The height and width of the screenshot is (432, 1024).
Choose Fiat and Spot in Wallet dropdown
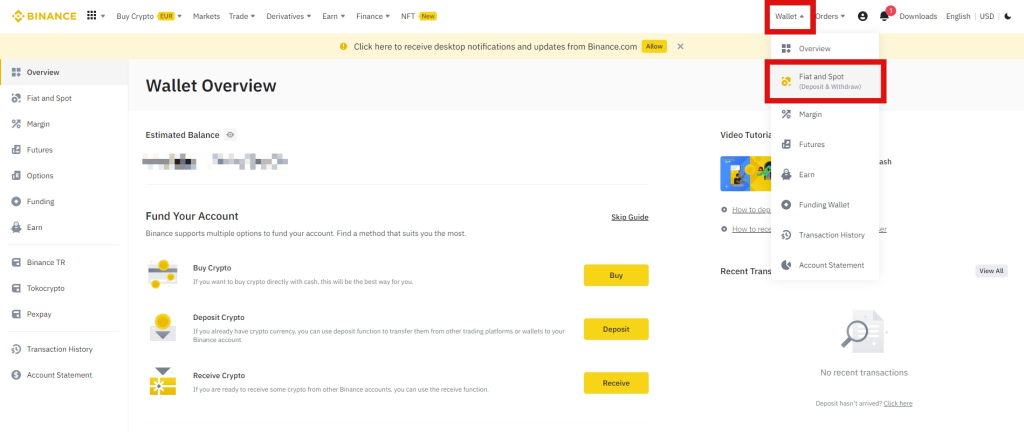click(x=825, y=81)
